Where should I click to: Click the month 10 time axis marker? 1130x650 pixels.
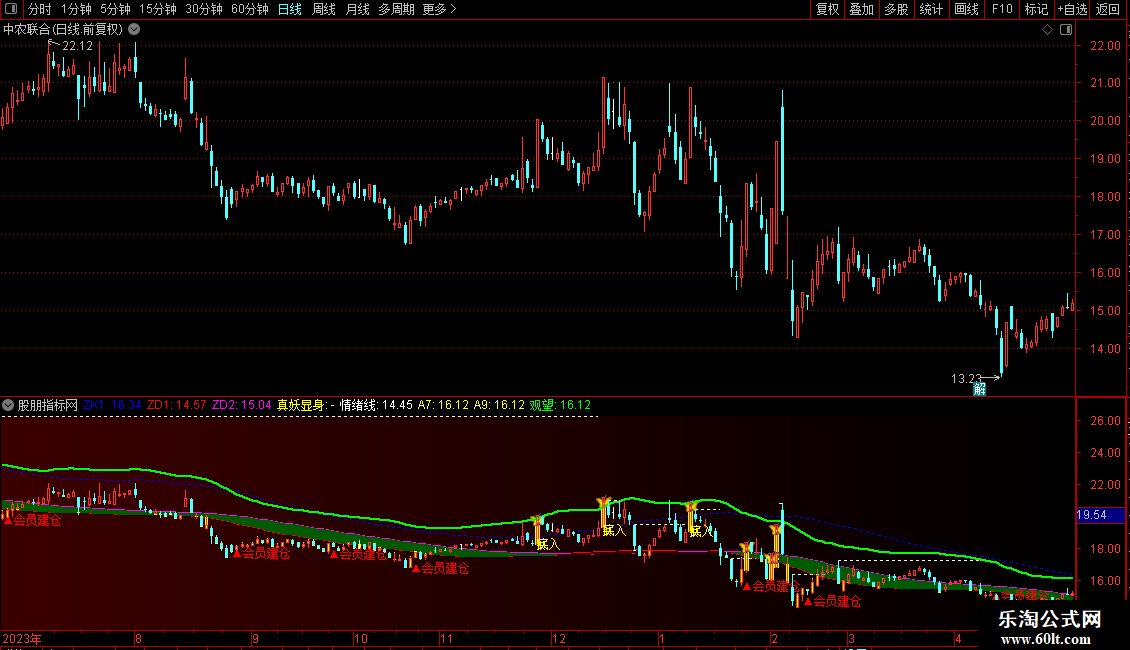pyautogui.click(x=360, y=638)
